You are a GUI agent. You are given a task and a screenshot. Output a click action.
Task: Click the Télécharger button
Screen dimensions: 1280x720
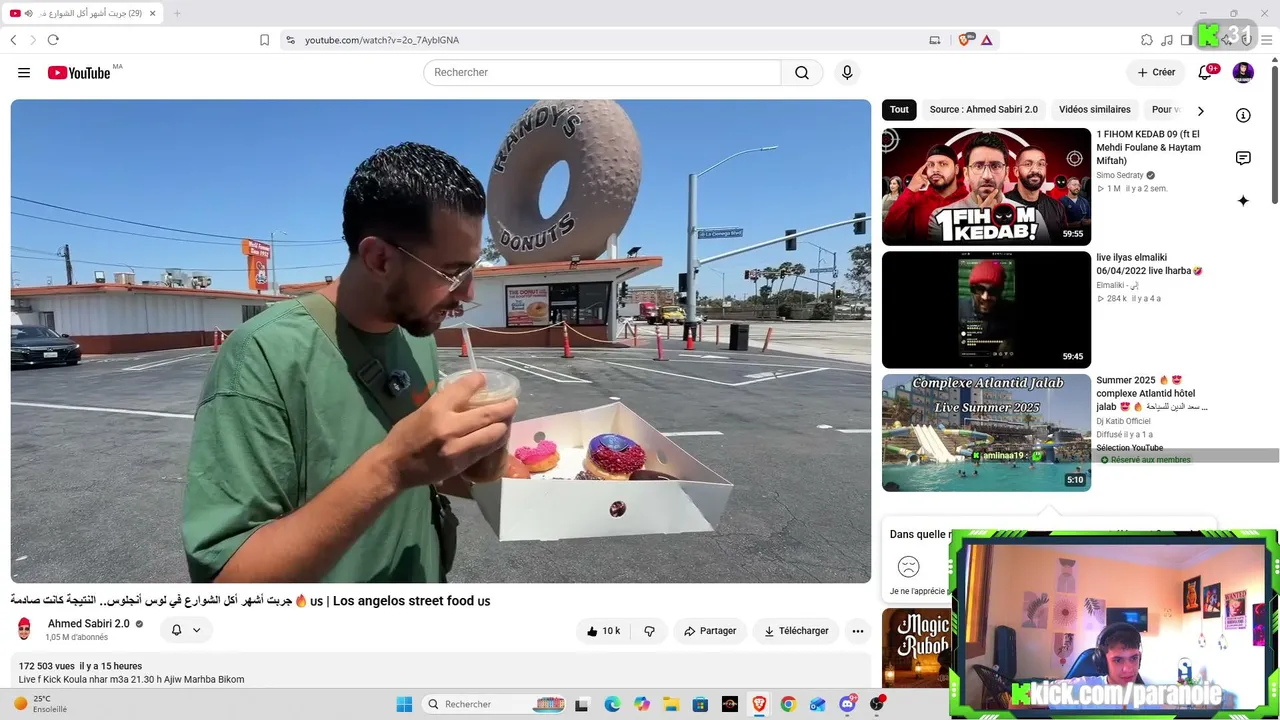click(796, 631)
